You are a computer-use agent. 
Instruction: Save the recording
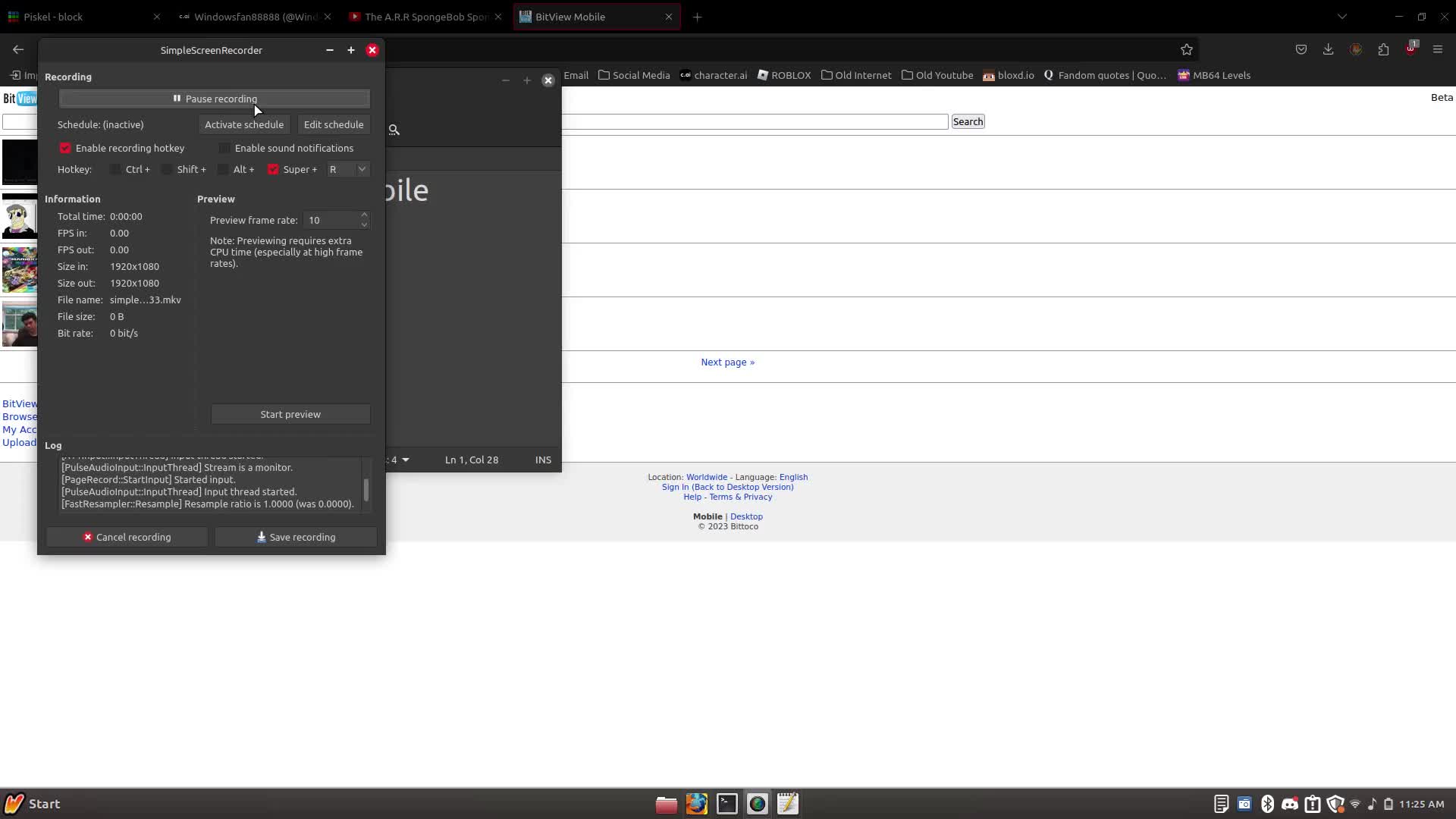click(x=296, y=537)
